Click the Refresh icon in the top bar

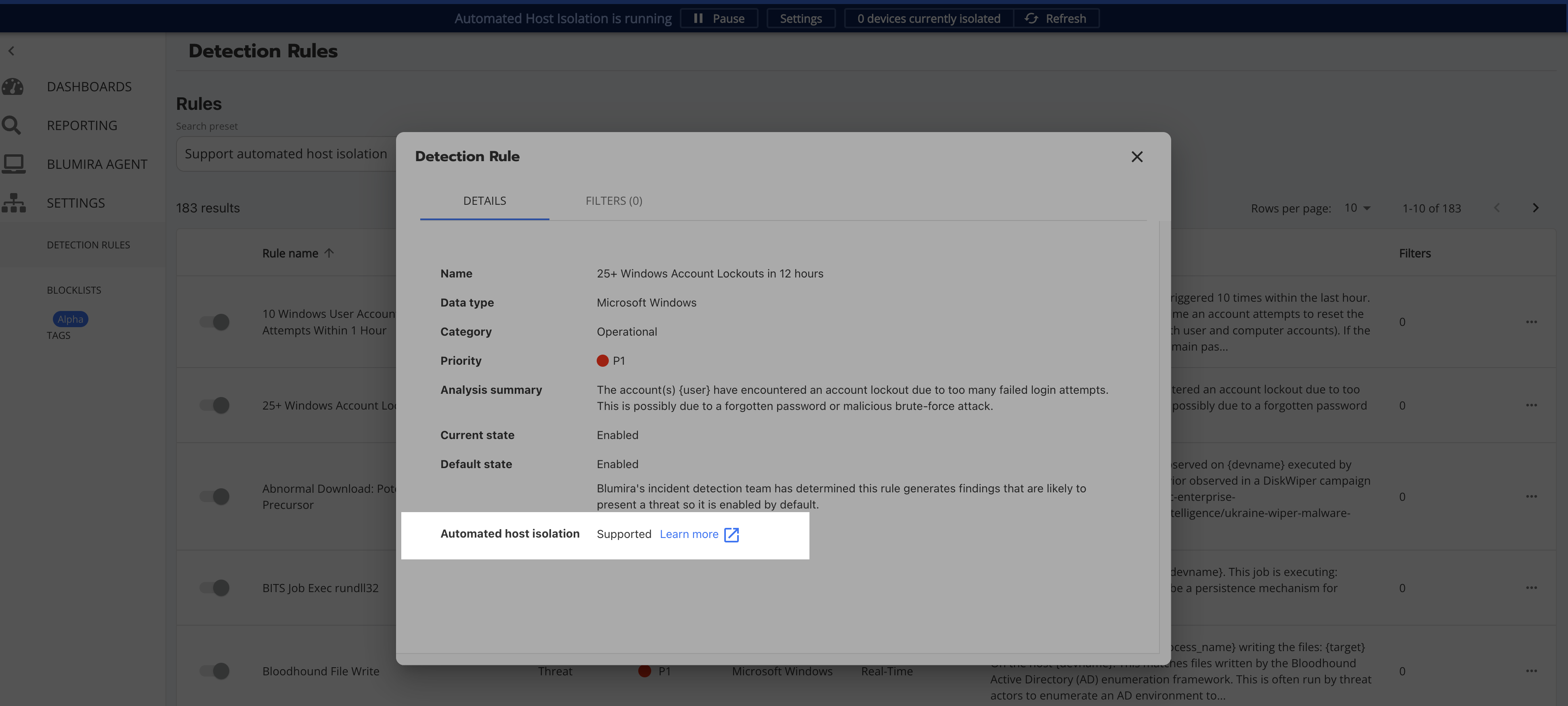(x=1032, y=18)
